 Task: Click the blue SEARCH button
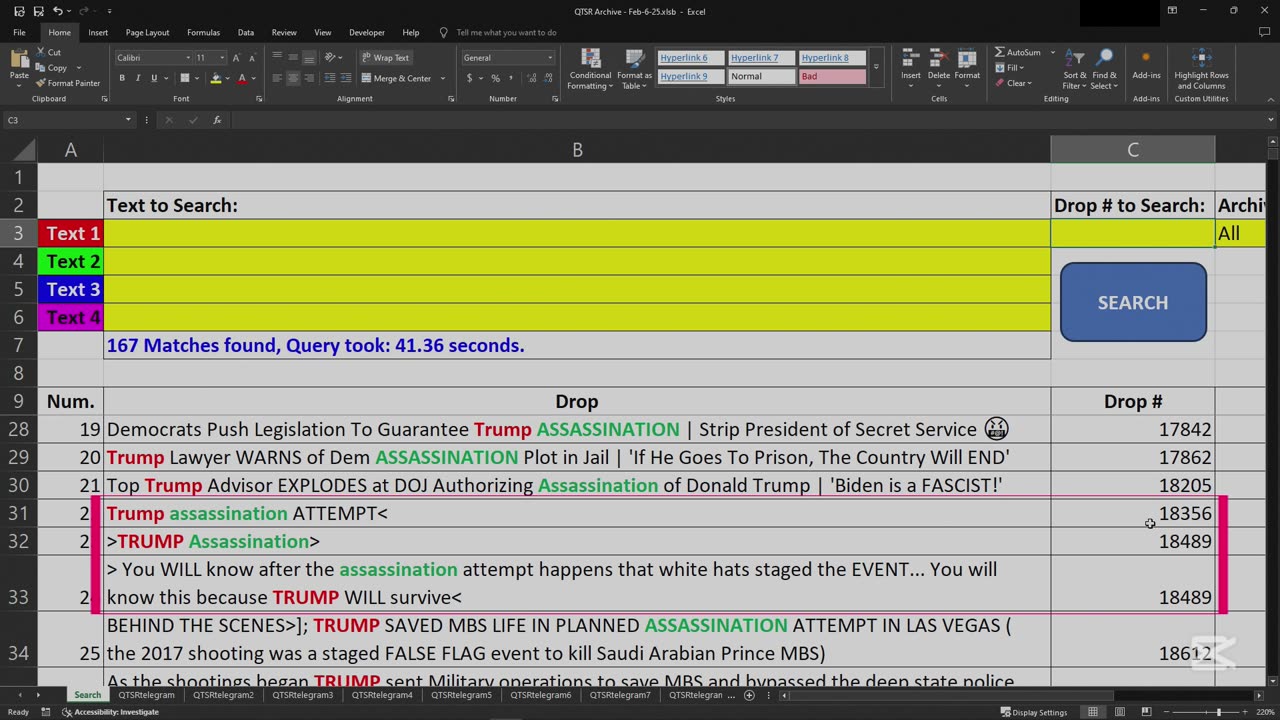tap(1133, 302)
